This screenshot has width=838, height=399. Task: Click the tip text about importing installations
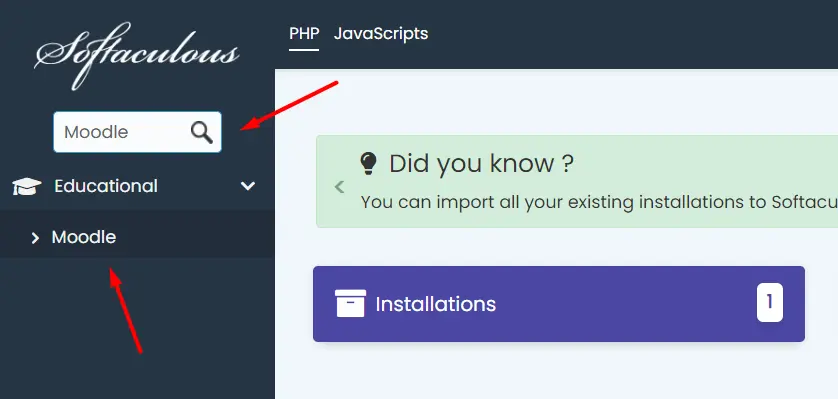point(599,202)
